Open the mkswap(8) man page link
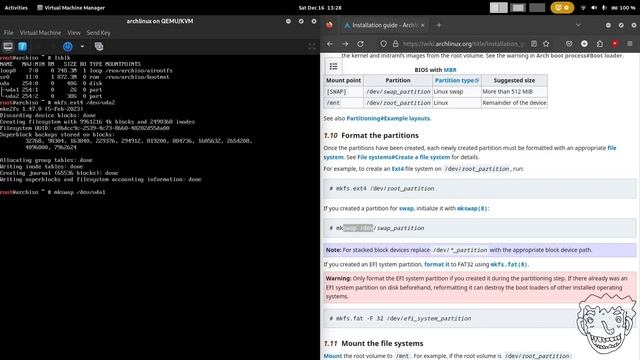The height and width of the screenshot is (360, 640). pos(472,208)
